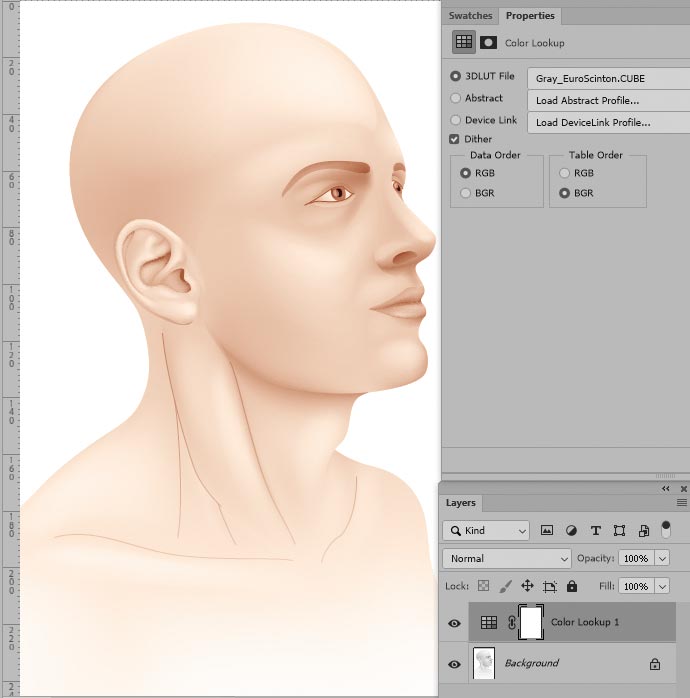
Task: Click the Color Lookup adjustment icon in Properties
Action: coord(463,42)
